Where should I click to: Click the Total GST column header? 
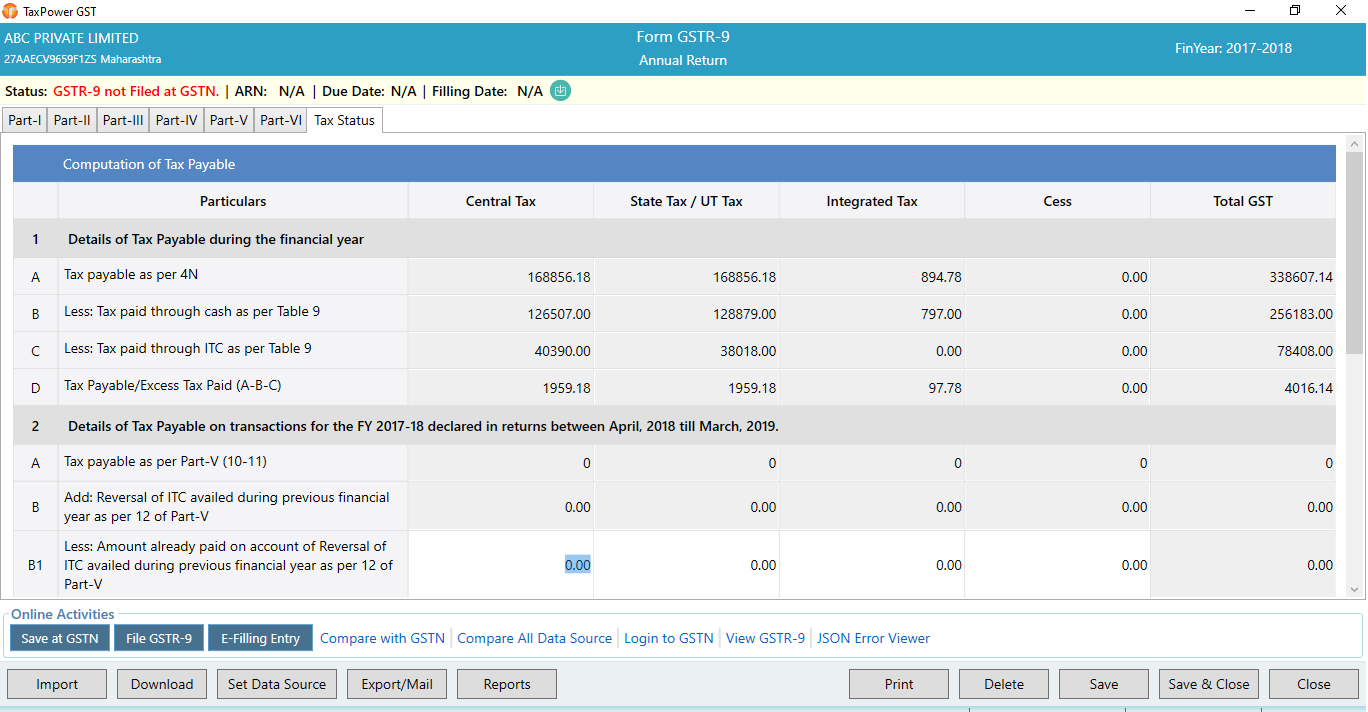point(1243,201)
